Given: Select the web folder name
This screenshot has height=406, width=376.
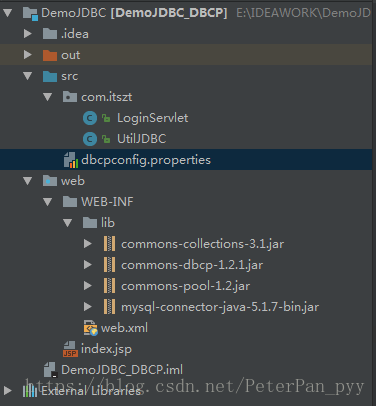Looking at the screenshot, I should click(x=73, y=181).
